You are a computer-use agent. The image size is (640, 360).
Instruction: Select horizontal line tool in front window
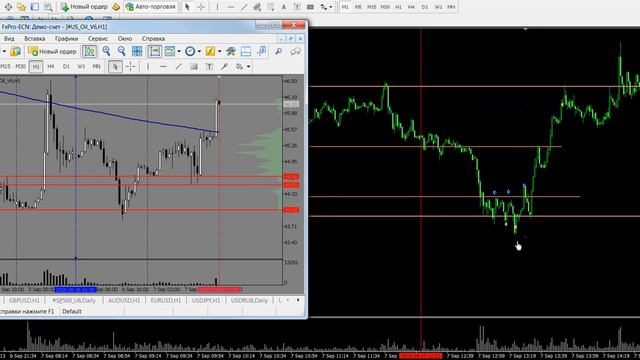(x=163, y=67)
